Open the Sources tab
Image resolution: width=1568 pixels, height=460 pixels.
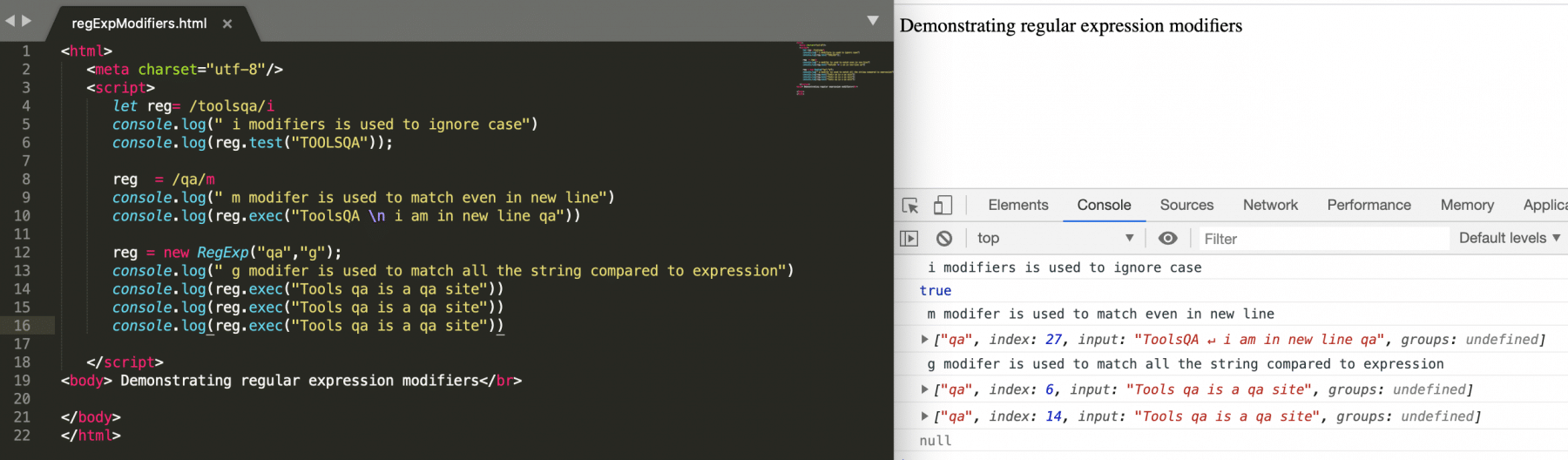tap(1186, 205)
